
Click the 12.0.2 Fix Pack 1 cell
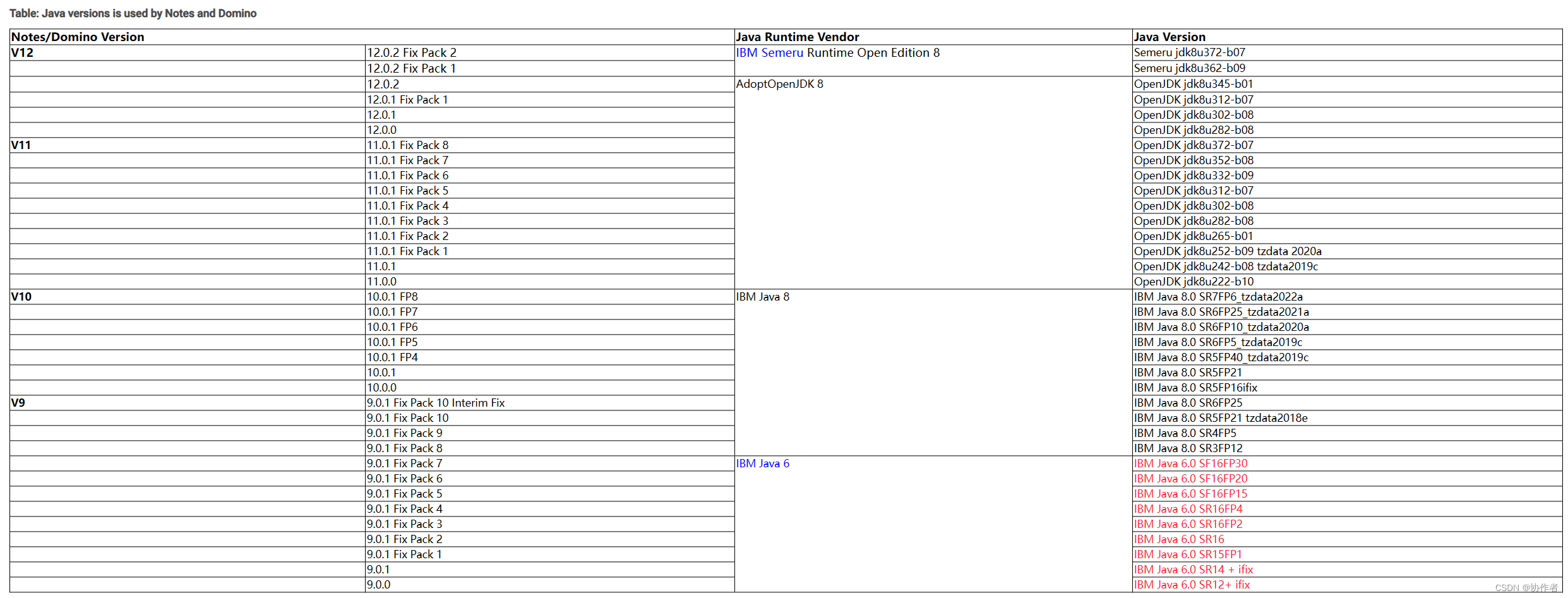click(550, 68)
